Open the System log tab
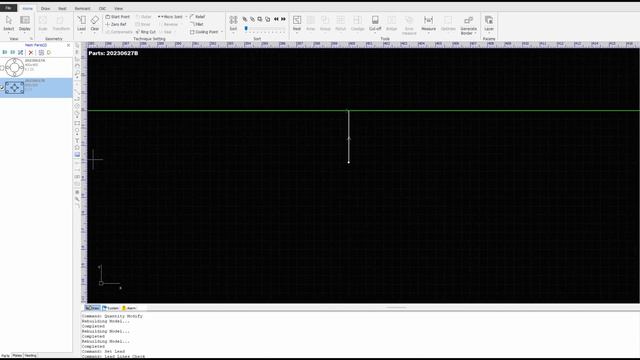 [x=110, y=308]
